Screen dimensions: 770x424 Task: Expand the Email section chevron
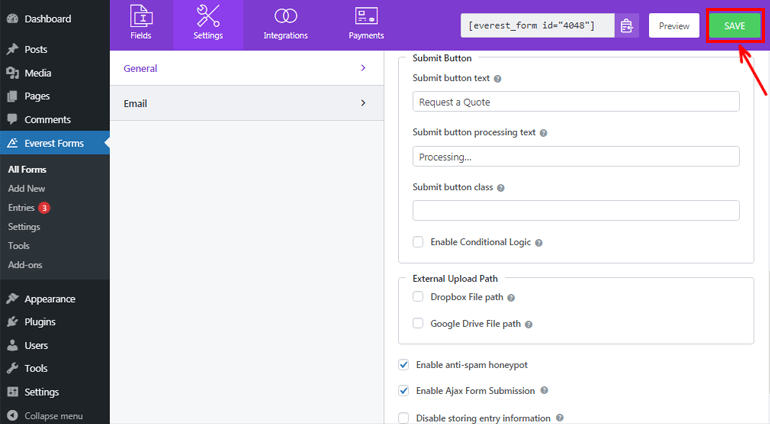(363, 103)
